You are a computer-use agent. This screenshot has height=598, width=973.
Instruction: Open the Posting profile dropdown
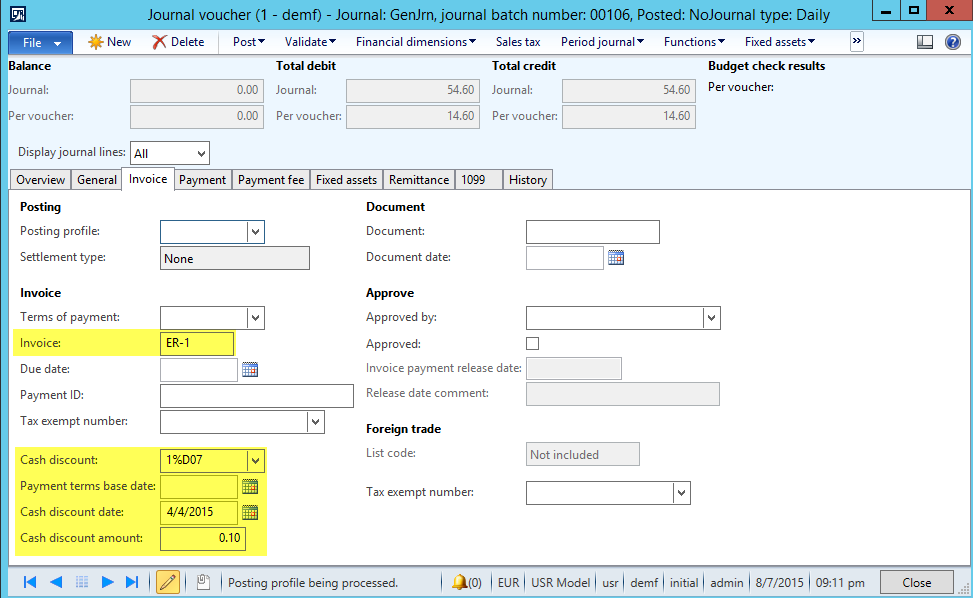tap(255, 232)
